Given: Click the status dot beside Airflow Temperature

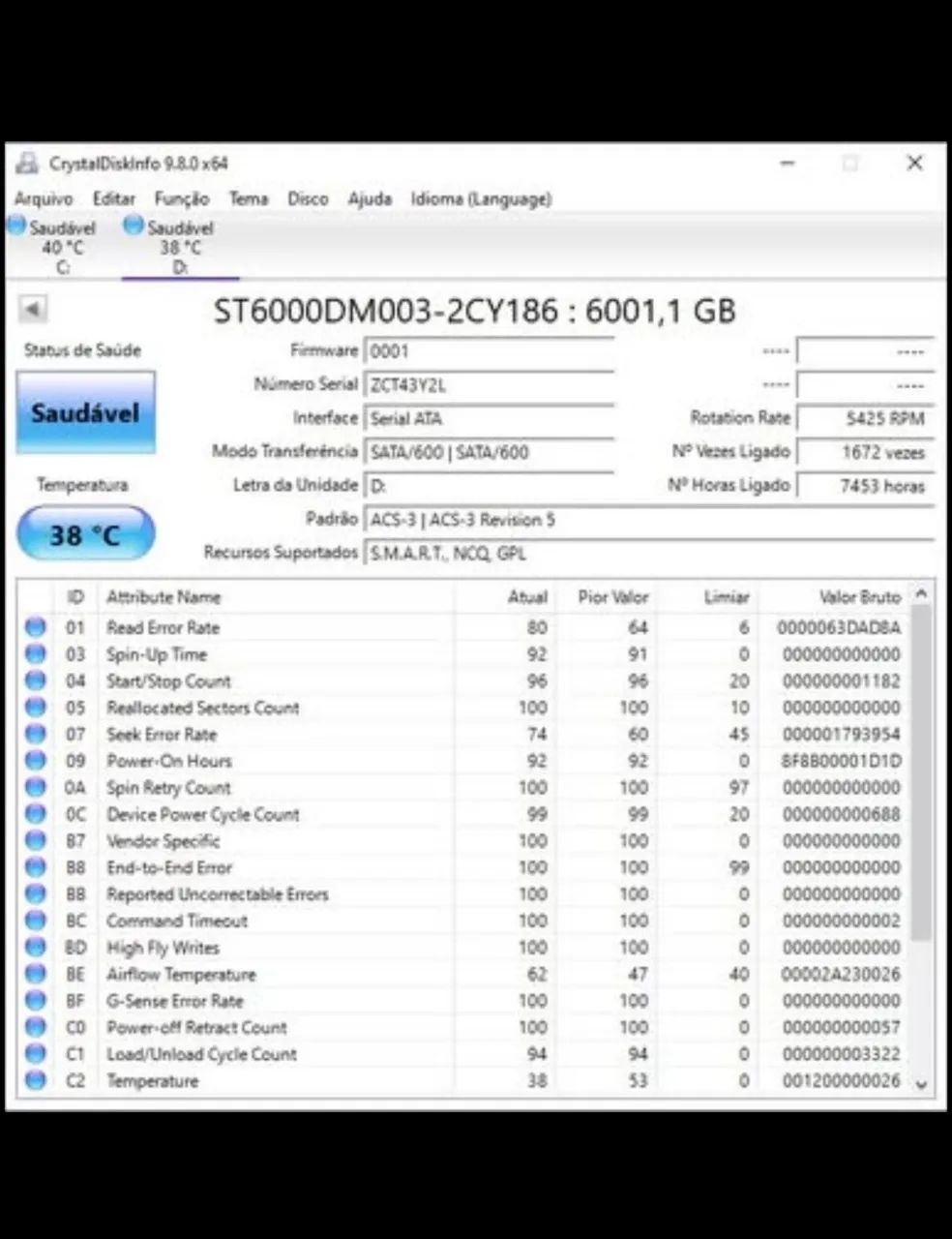Looking at the screenshot, I should (35, 974).
